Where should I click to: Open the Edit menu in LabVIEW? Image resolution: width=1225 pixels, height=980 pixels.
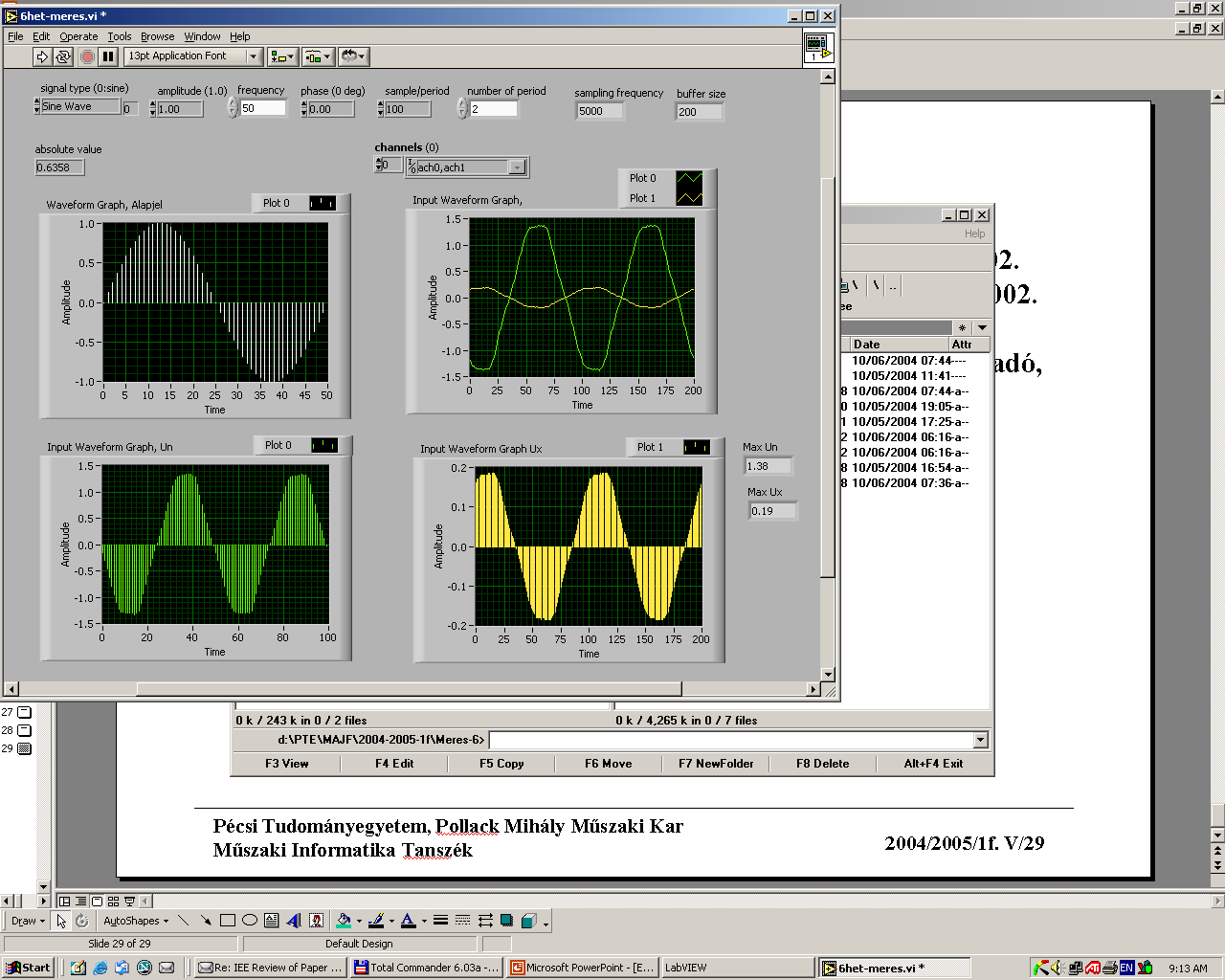point(41,36)
